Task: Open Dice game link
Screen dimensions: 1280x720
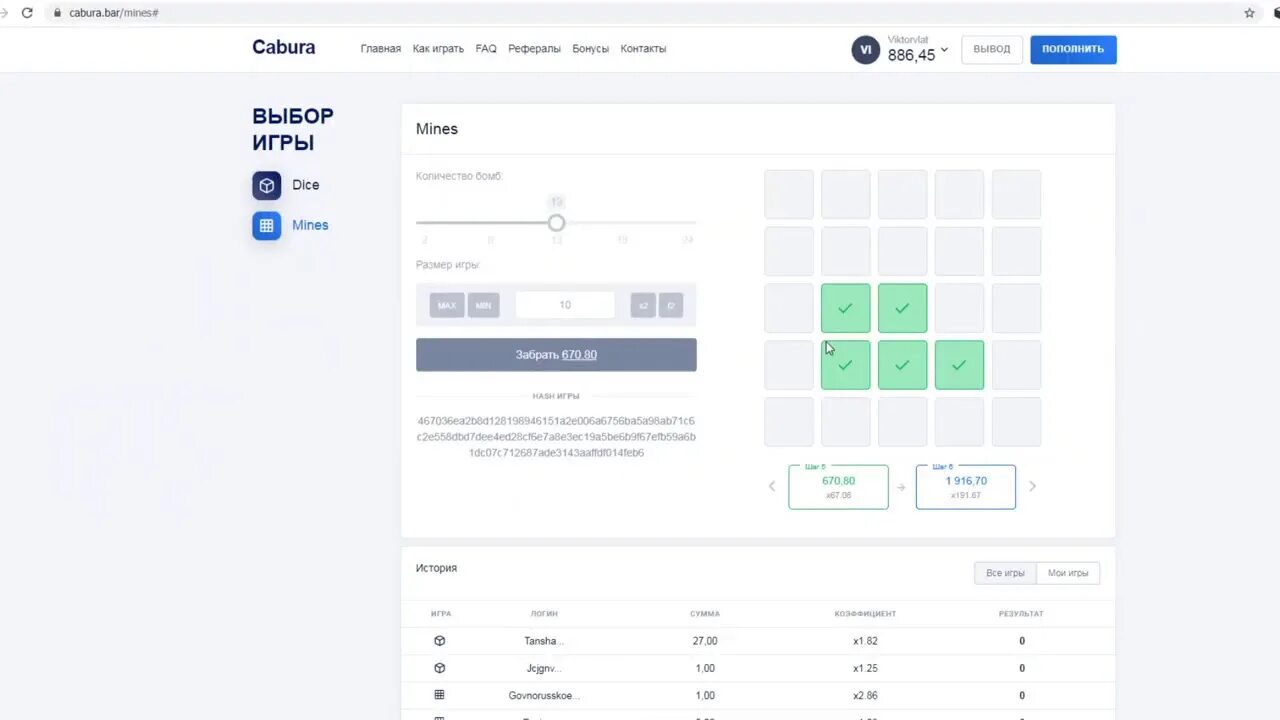Action: 306,185
